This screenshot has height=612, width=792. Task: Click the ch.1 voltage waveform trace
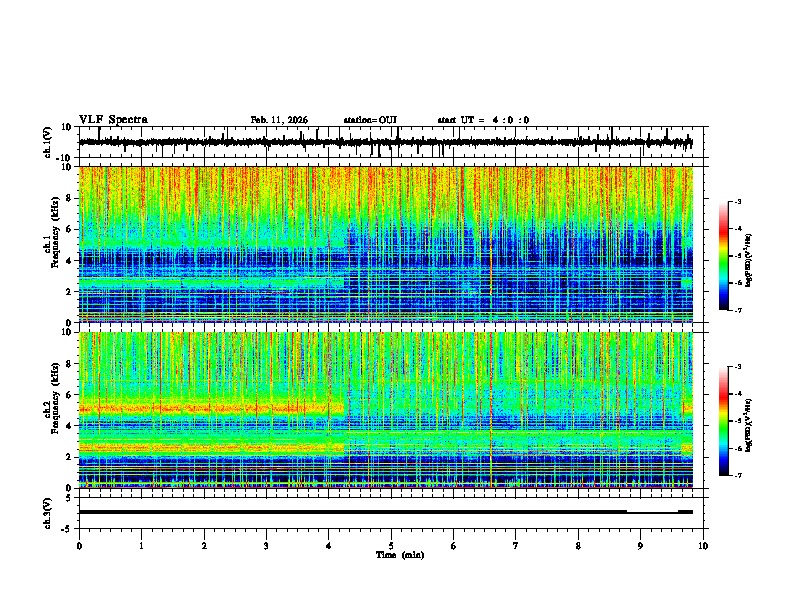click(385, 142)
